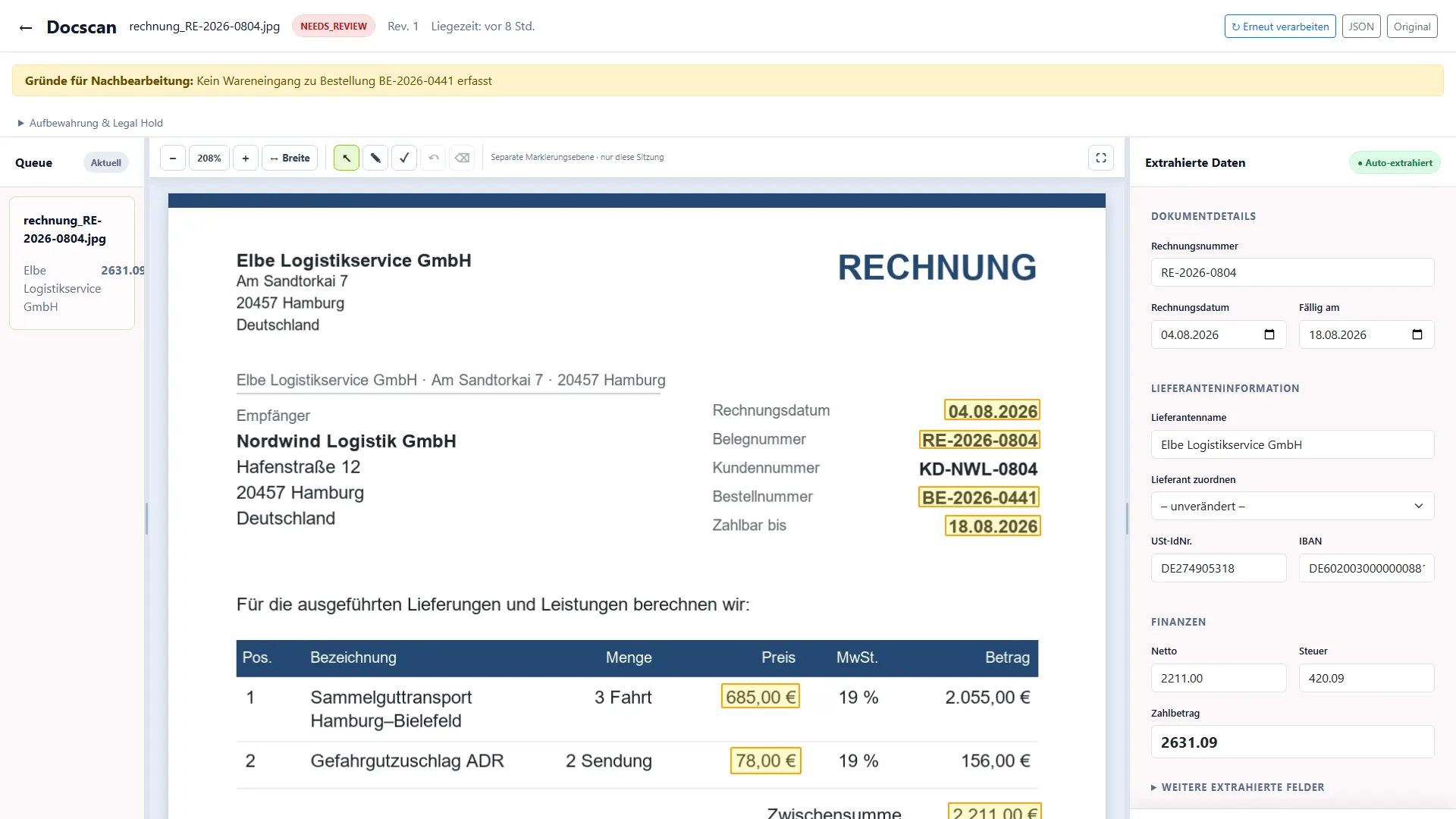Show the Original document

tap(1412, 27)
